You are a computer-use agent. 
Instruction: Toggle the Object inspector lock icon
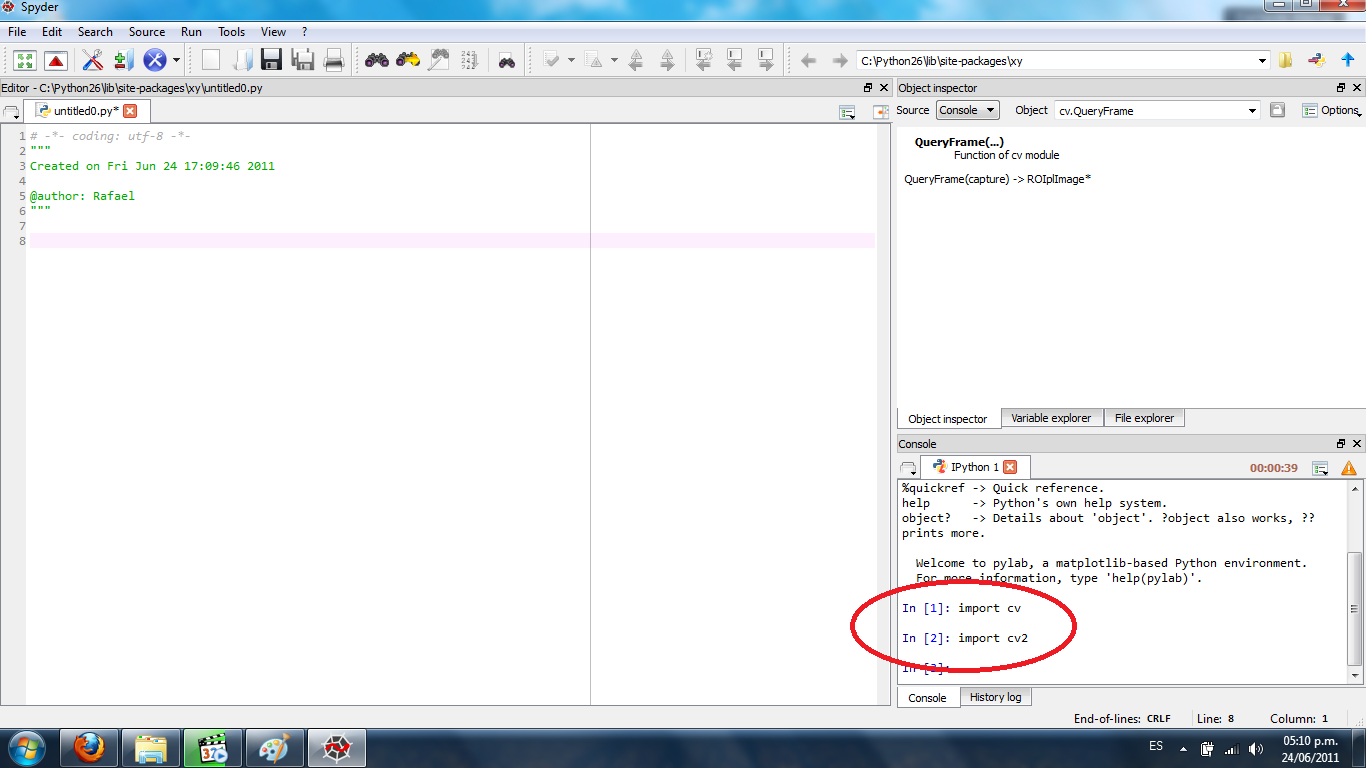[x=1277, y=110]
